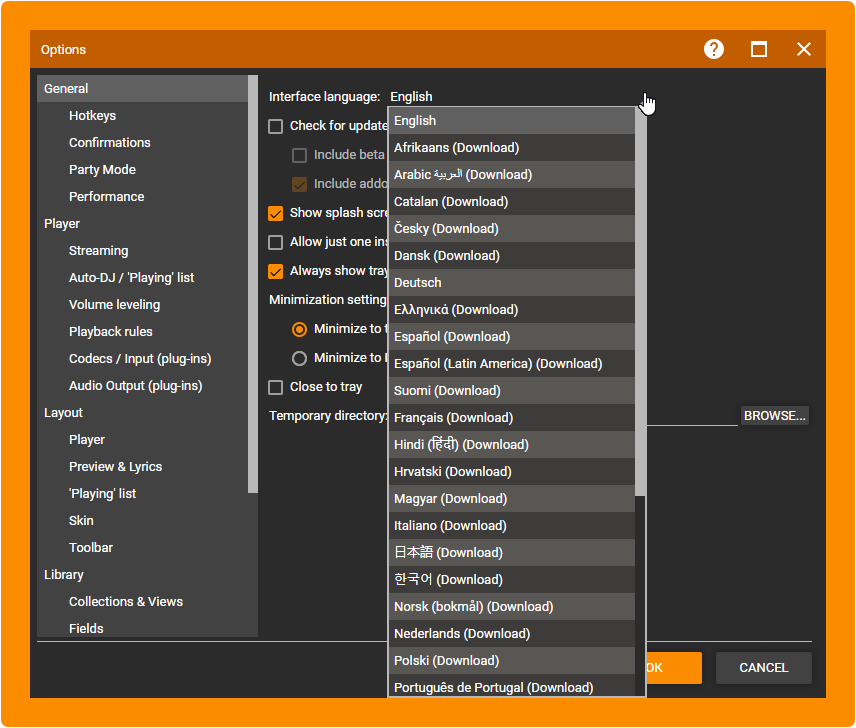Open the Skin layout settings
The width and height of the screenshot is (856, 728).
coord(81,521)
